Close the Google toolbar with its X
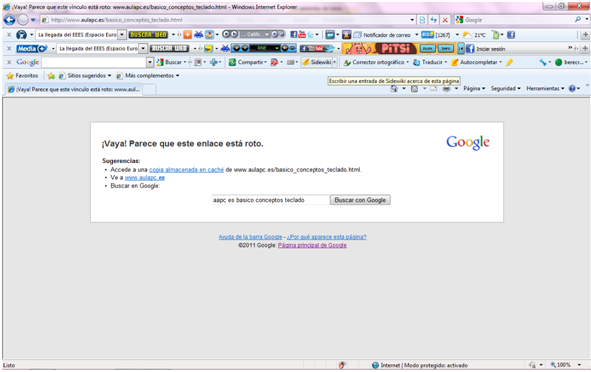 click(x=9, y=62)
